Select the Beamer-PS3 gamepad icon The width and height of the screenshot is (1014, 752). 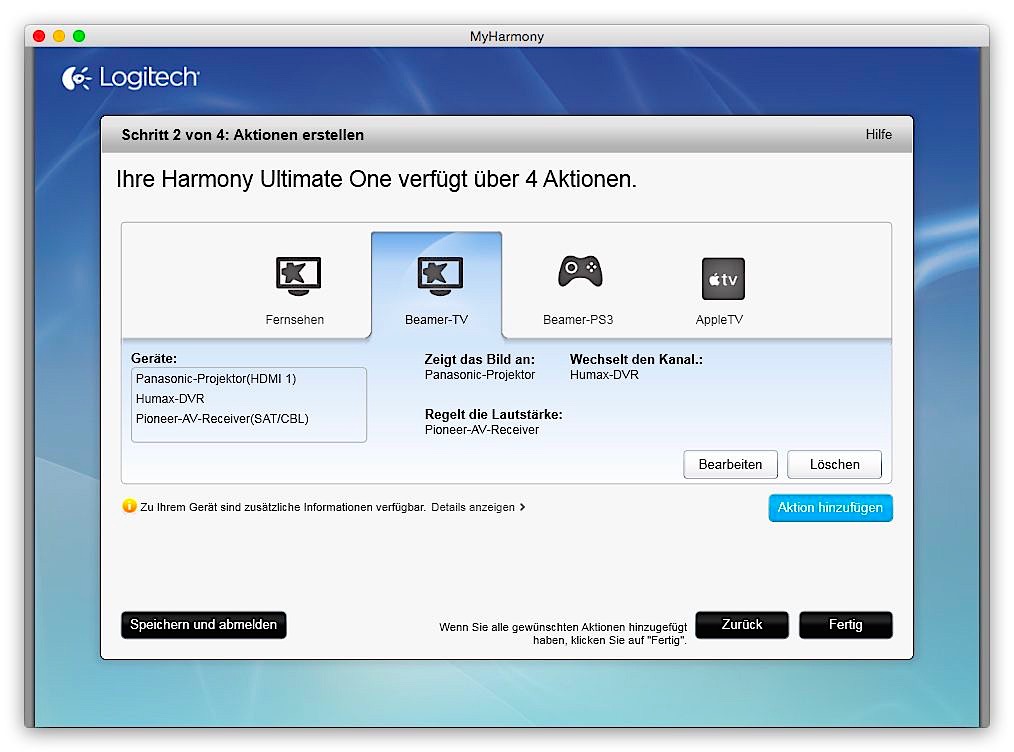click(579, 271)
